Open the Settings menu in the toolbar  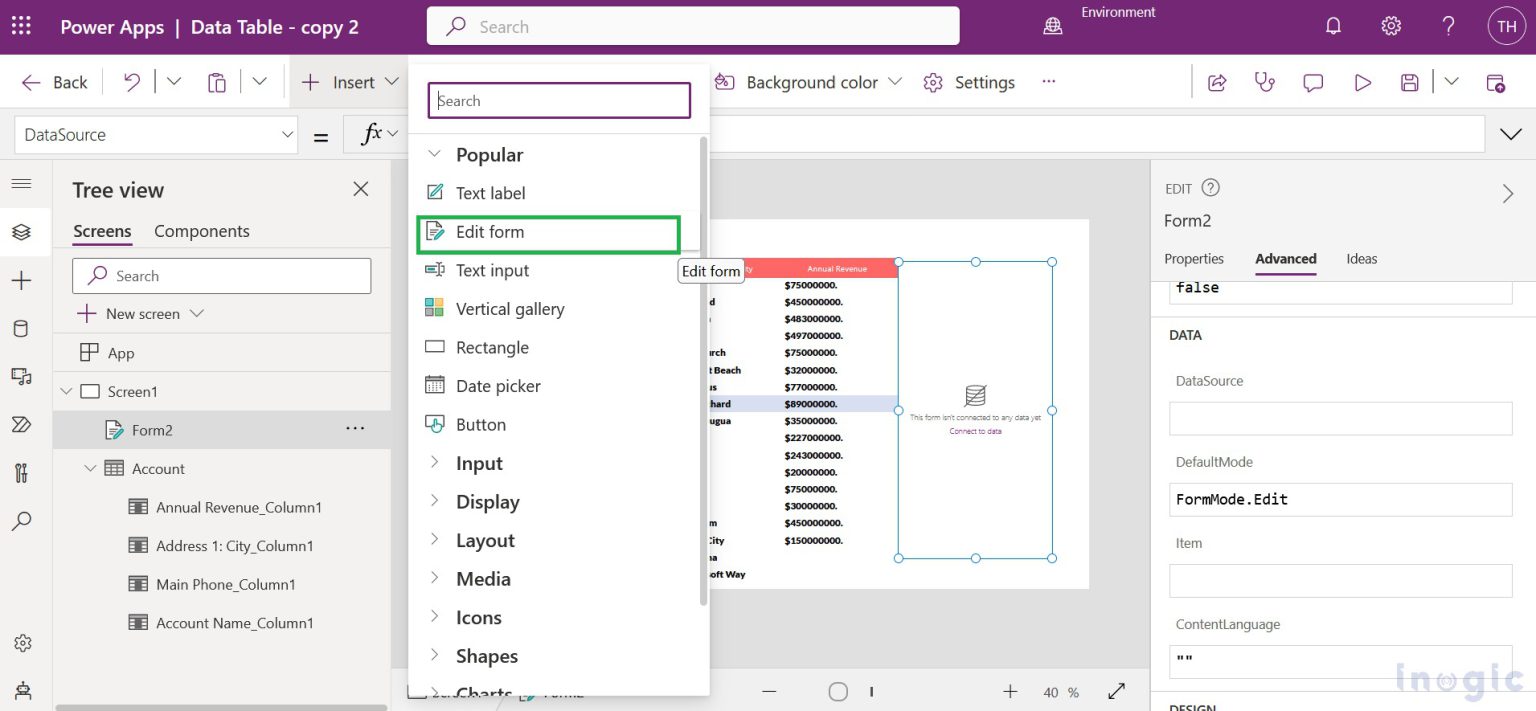968,82
